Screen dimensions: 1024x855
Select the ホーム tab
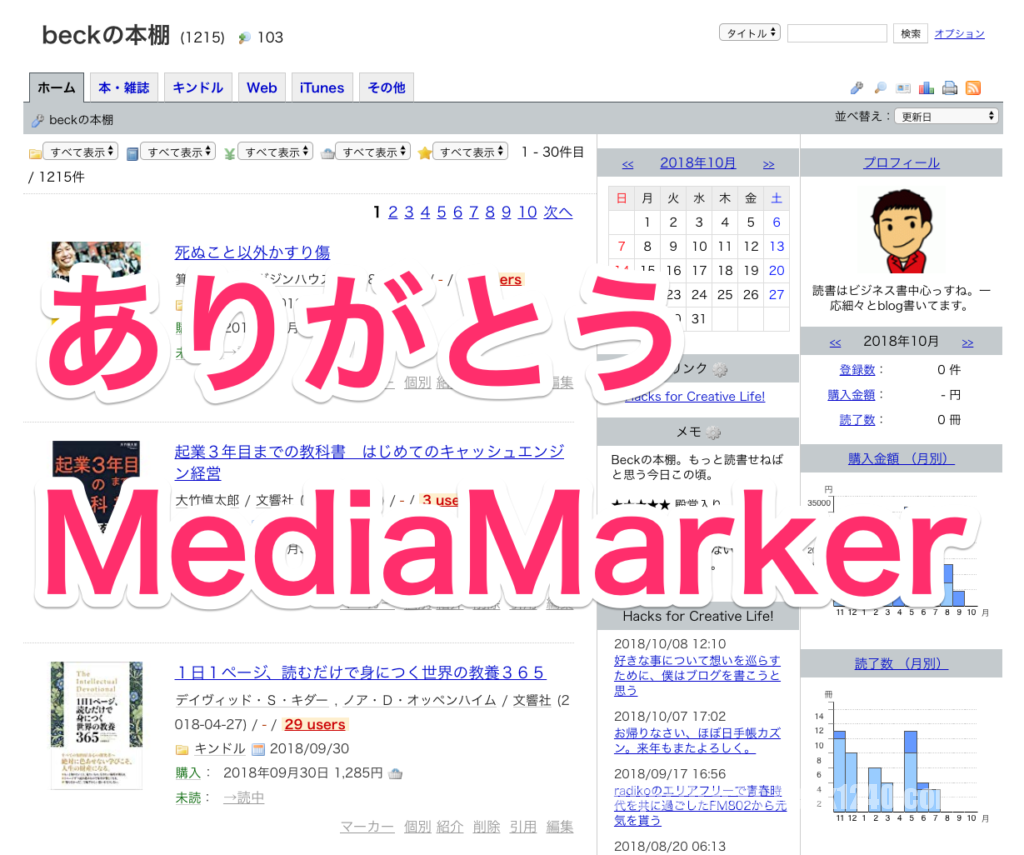(56, 88)
